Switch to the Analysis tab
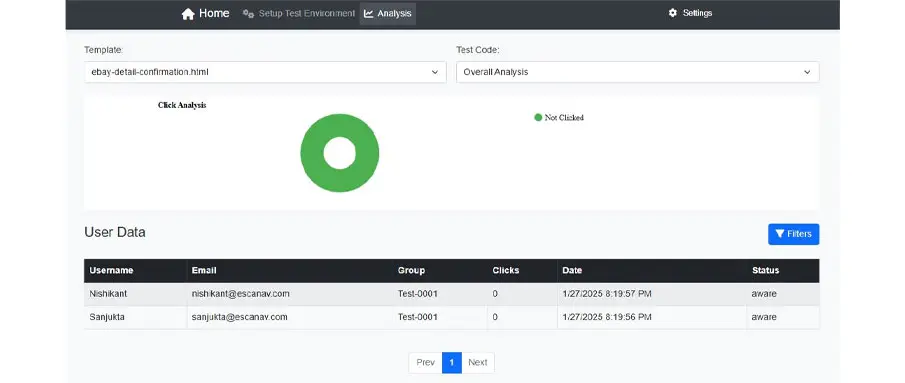This screenshot has width=905, height=383. coord(388,13)
